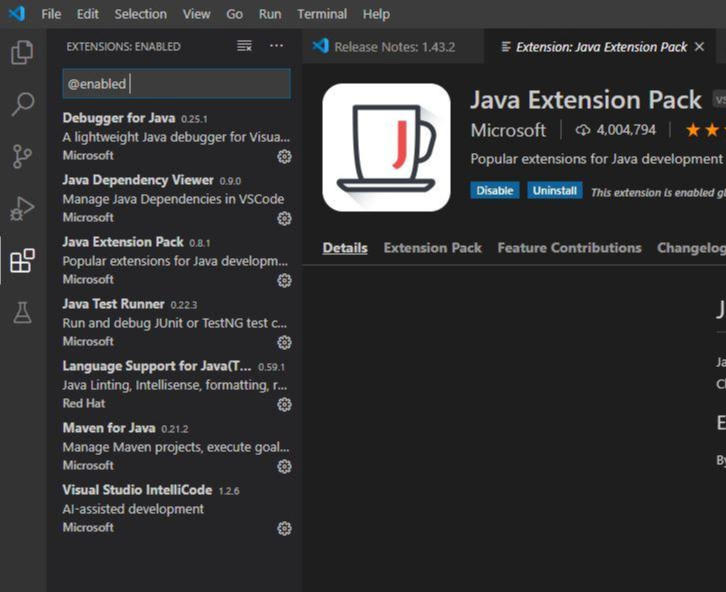Select Java Dependency Viewer extension
The image size is (726, 592).
[x=176, y=199]
